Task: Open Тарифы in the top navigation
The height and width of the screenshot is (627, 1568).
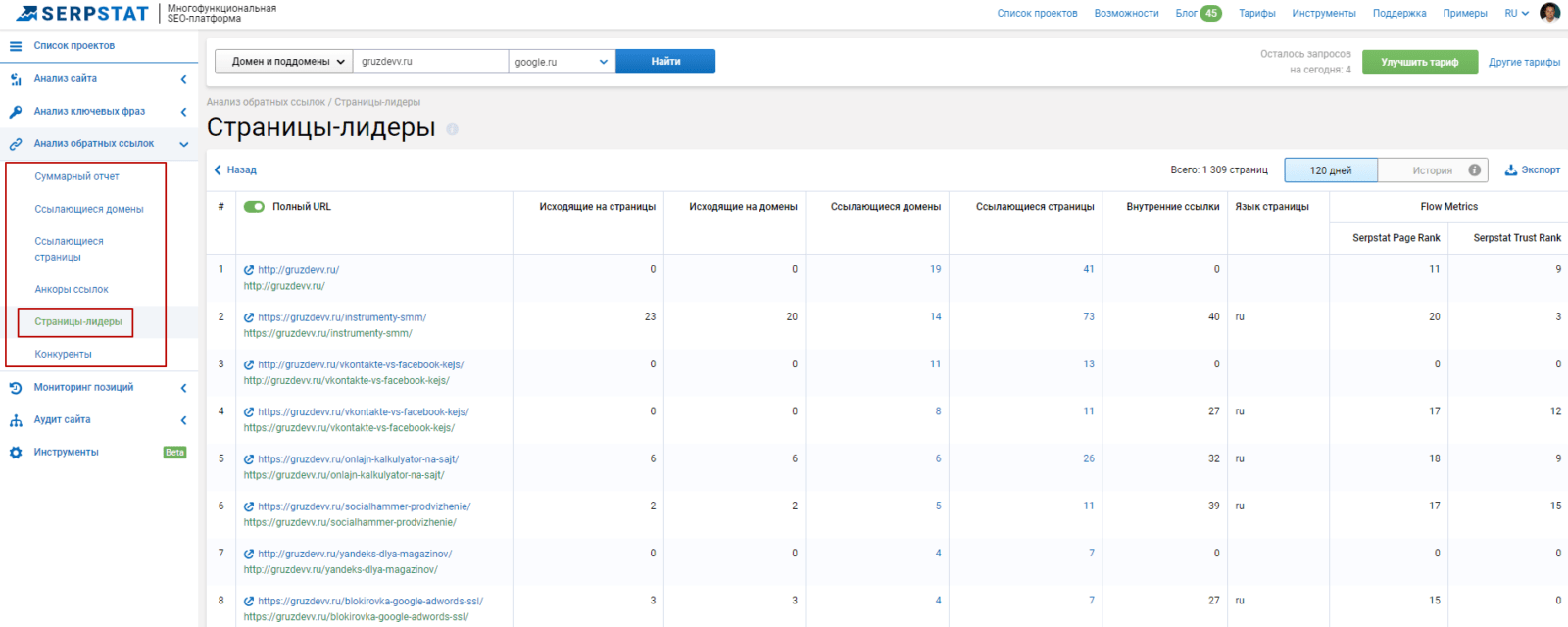Action: 1257,13
